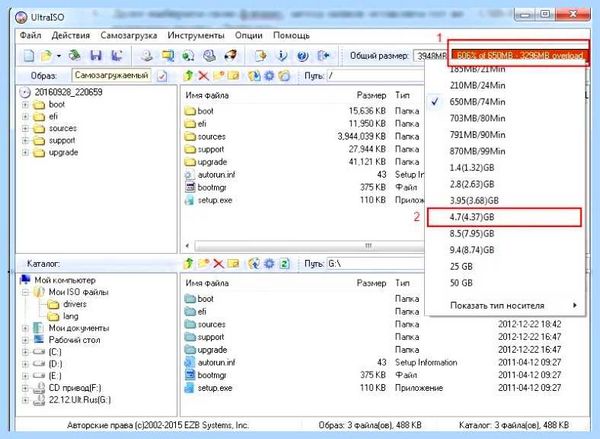Click the red media size overload bar
The height and width of the screenshot is (439, 600).
[520, 56]
